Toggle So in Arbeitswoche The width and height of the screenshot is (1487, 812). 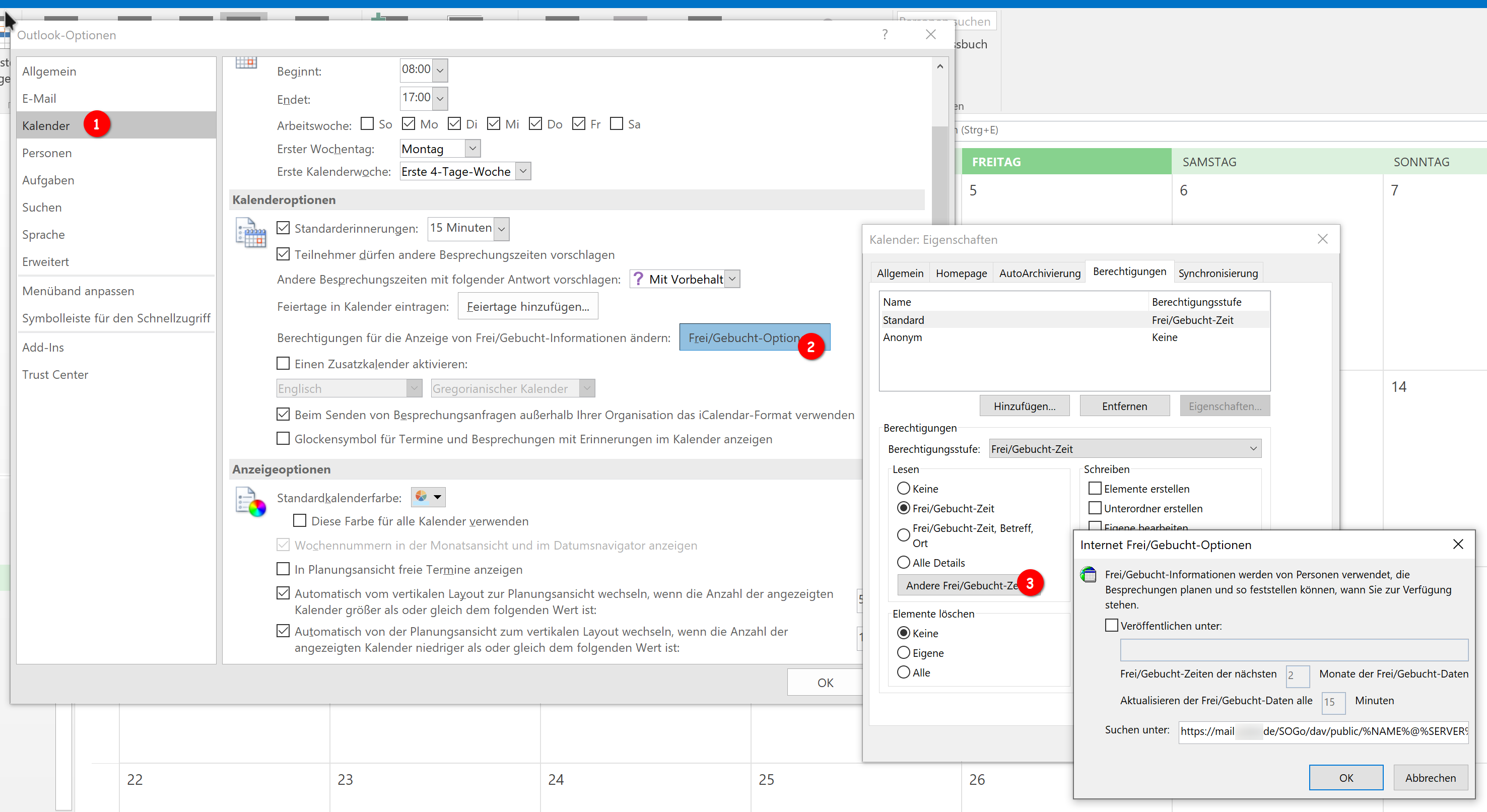coord(367,123)
